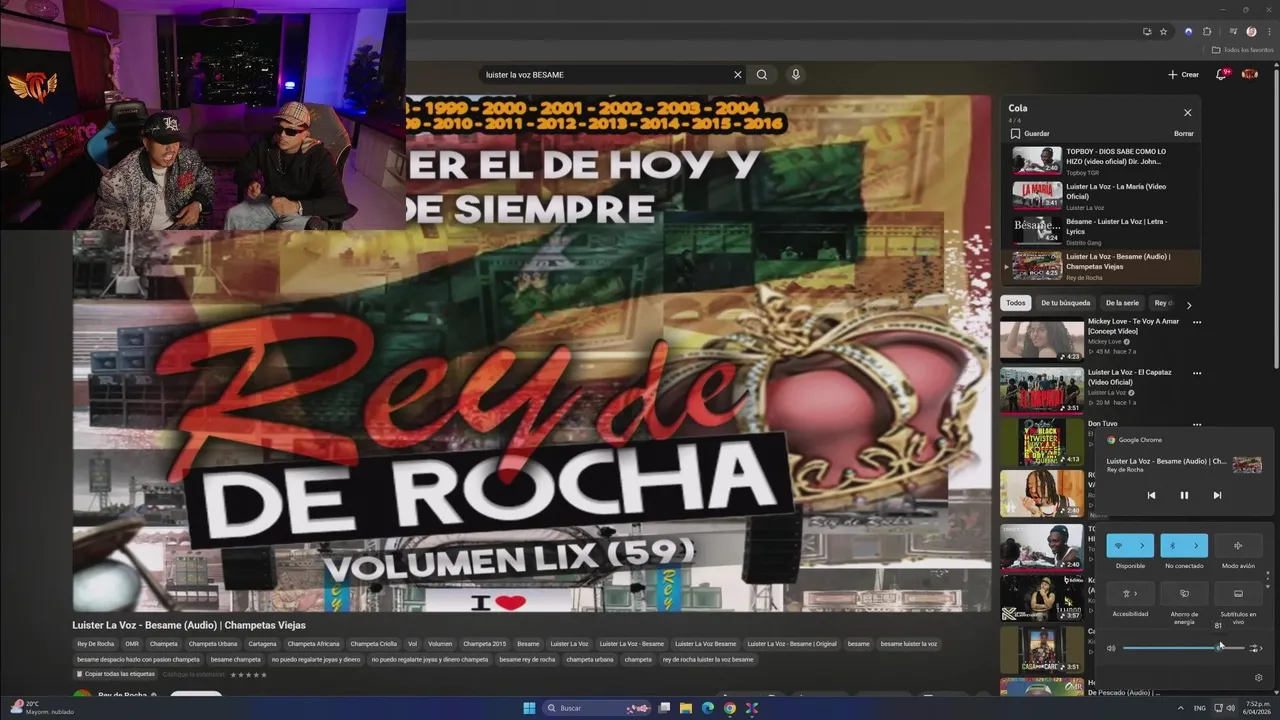Open the Chrome profile avatar

1251,32
